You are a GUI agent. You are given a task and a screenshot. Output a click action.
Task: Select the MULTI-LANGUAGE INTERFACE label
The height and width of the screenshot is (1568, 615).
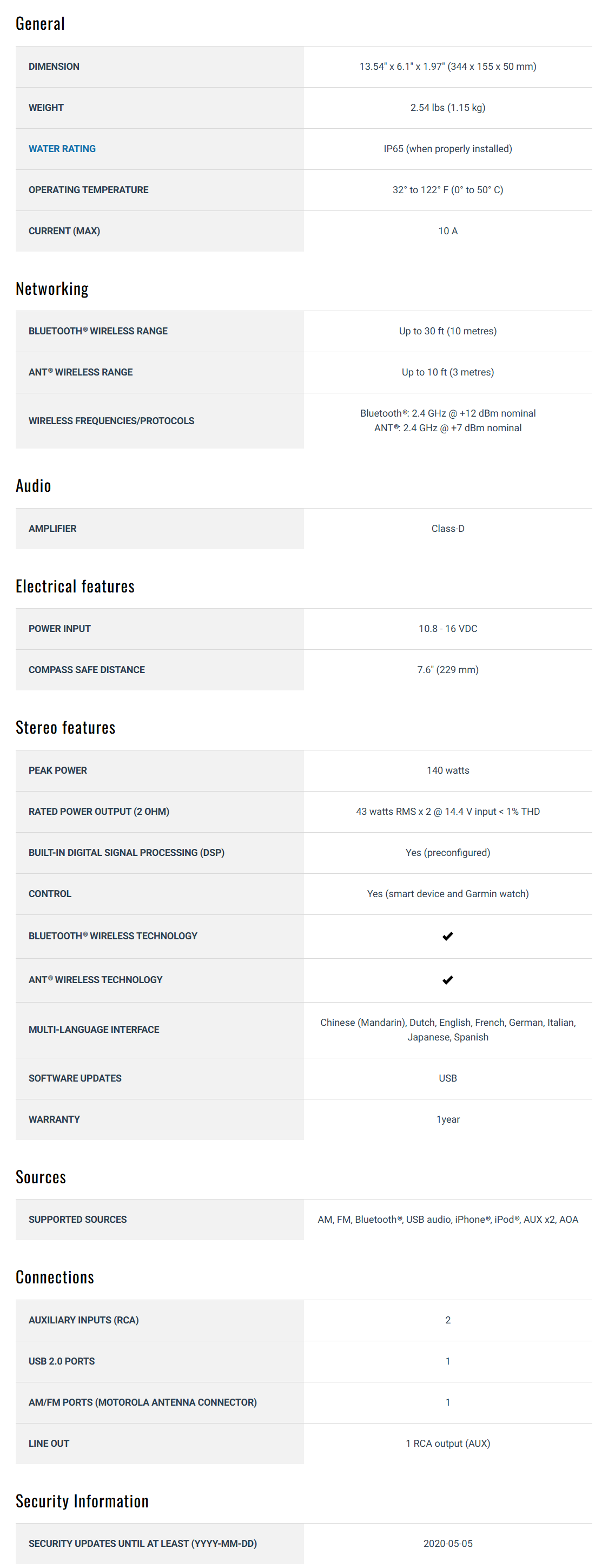pyautogui.click(x=94, y=1029)
